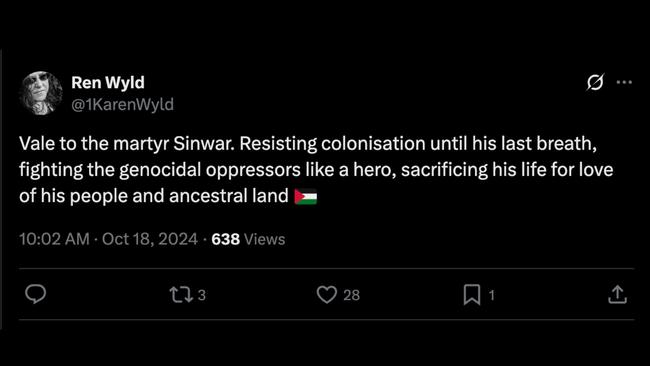Open the share upload arrow icon

617,294
